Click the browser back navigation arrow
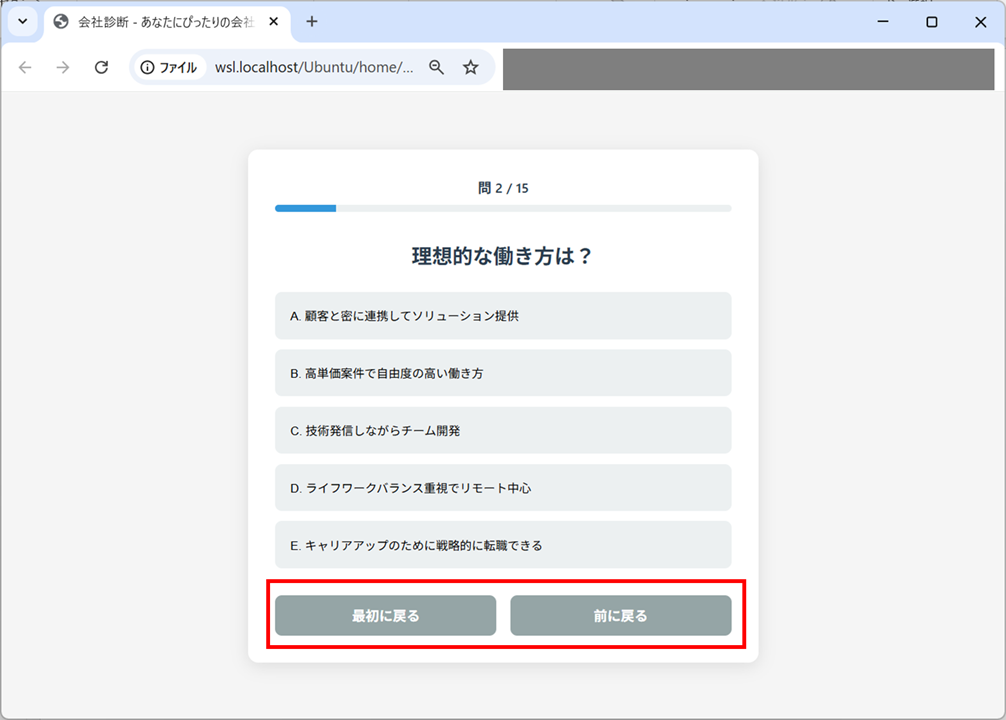1006x720 pixels. [x=25, y=67]
